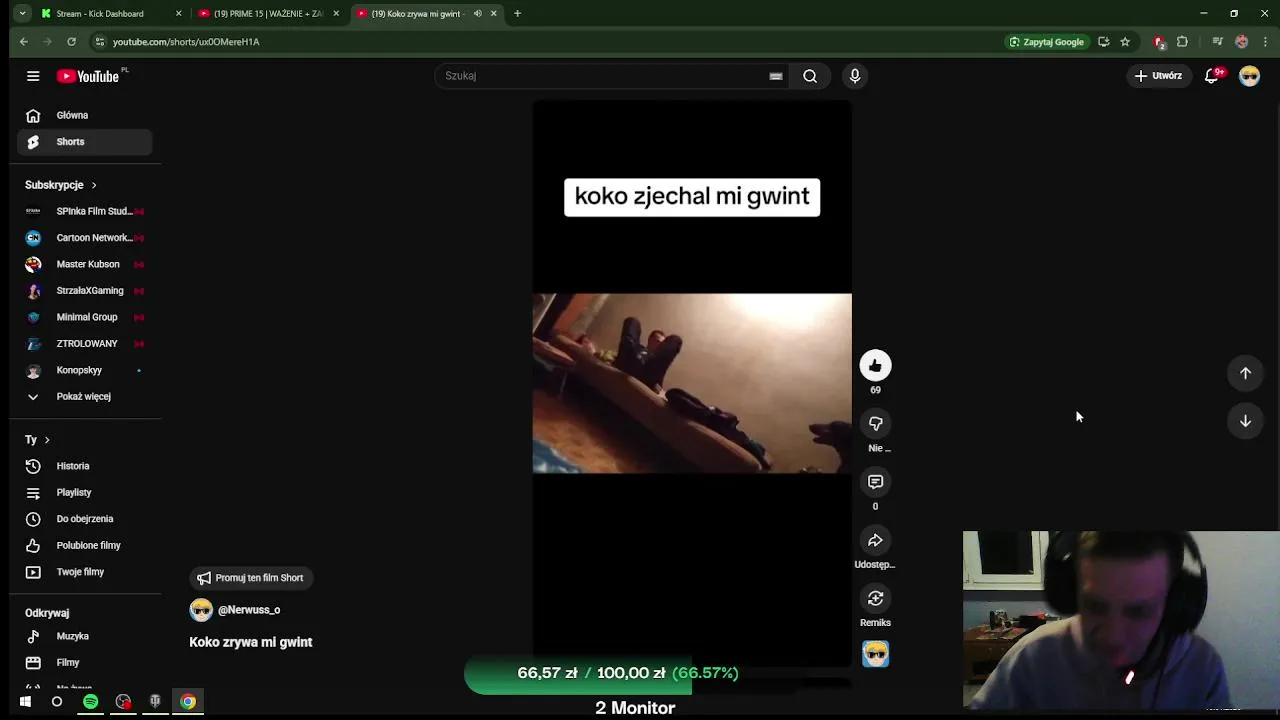The width and height of the screenshot is (1280, 720).
Task: Open Konopskyy channel
Action: (x=84, y=370)
